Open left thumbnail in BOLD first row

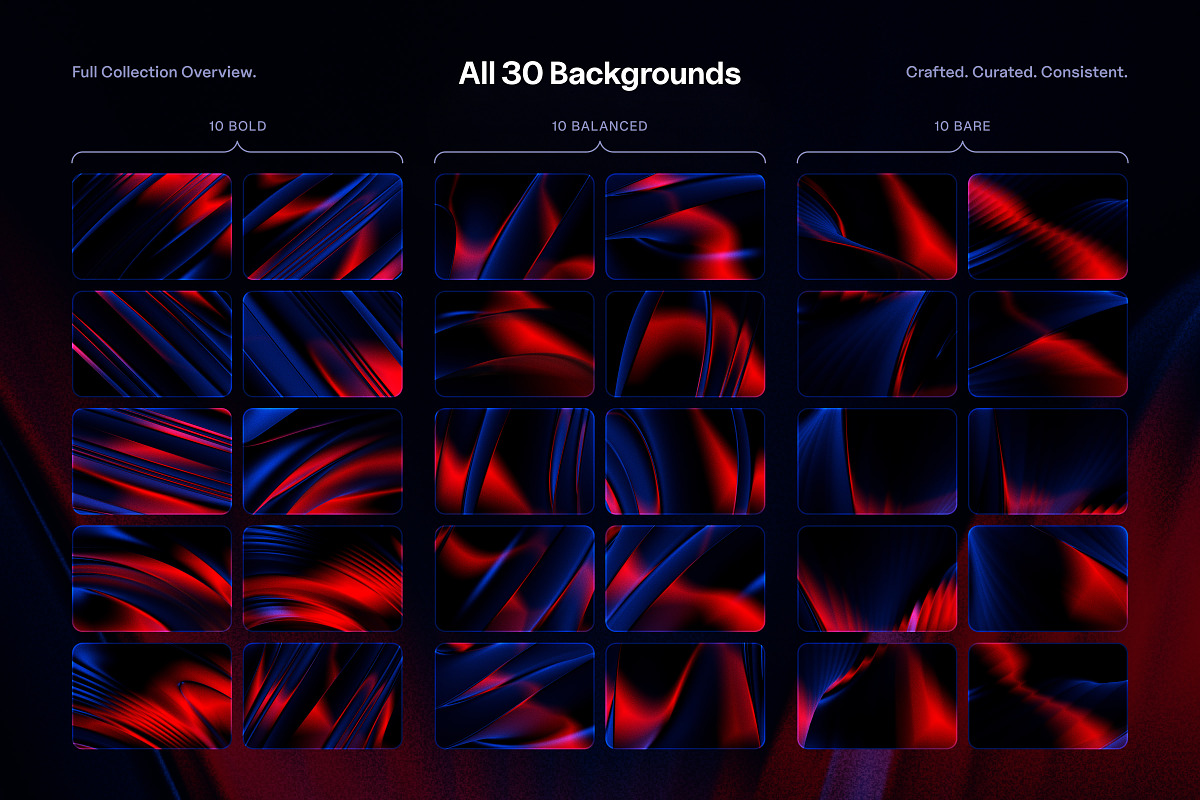click(x=152, y=227)
